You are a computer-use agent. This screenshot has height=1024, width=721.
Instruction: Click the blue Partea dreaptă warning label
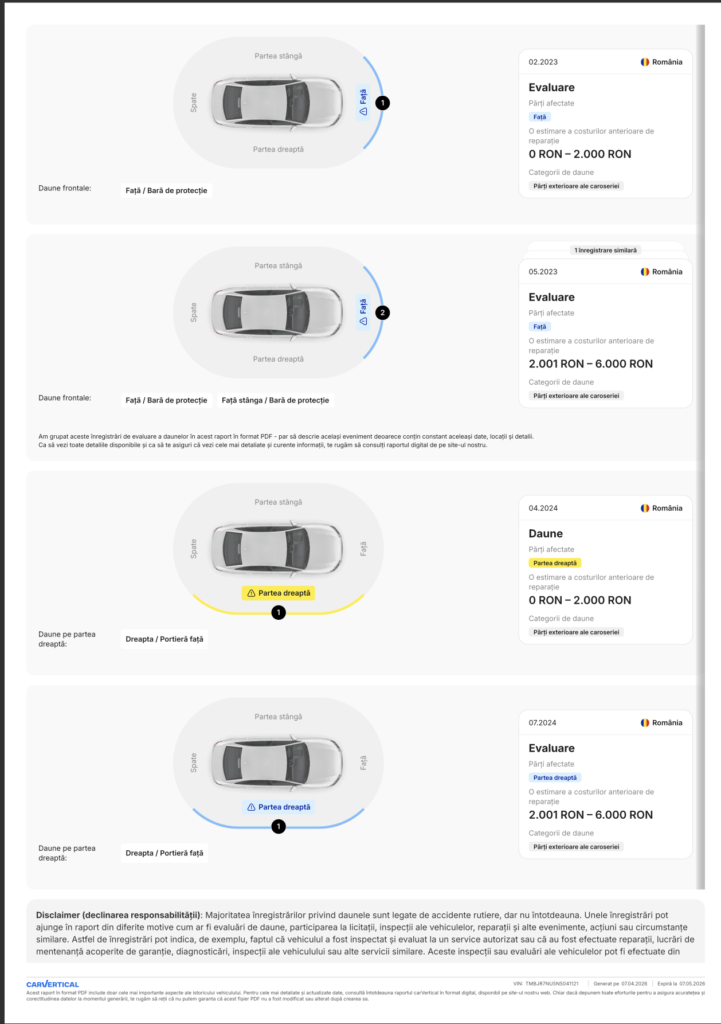278,807
